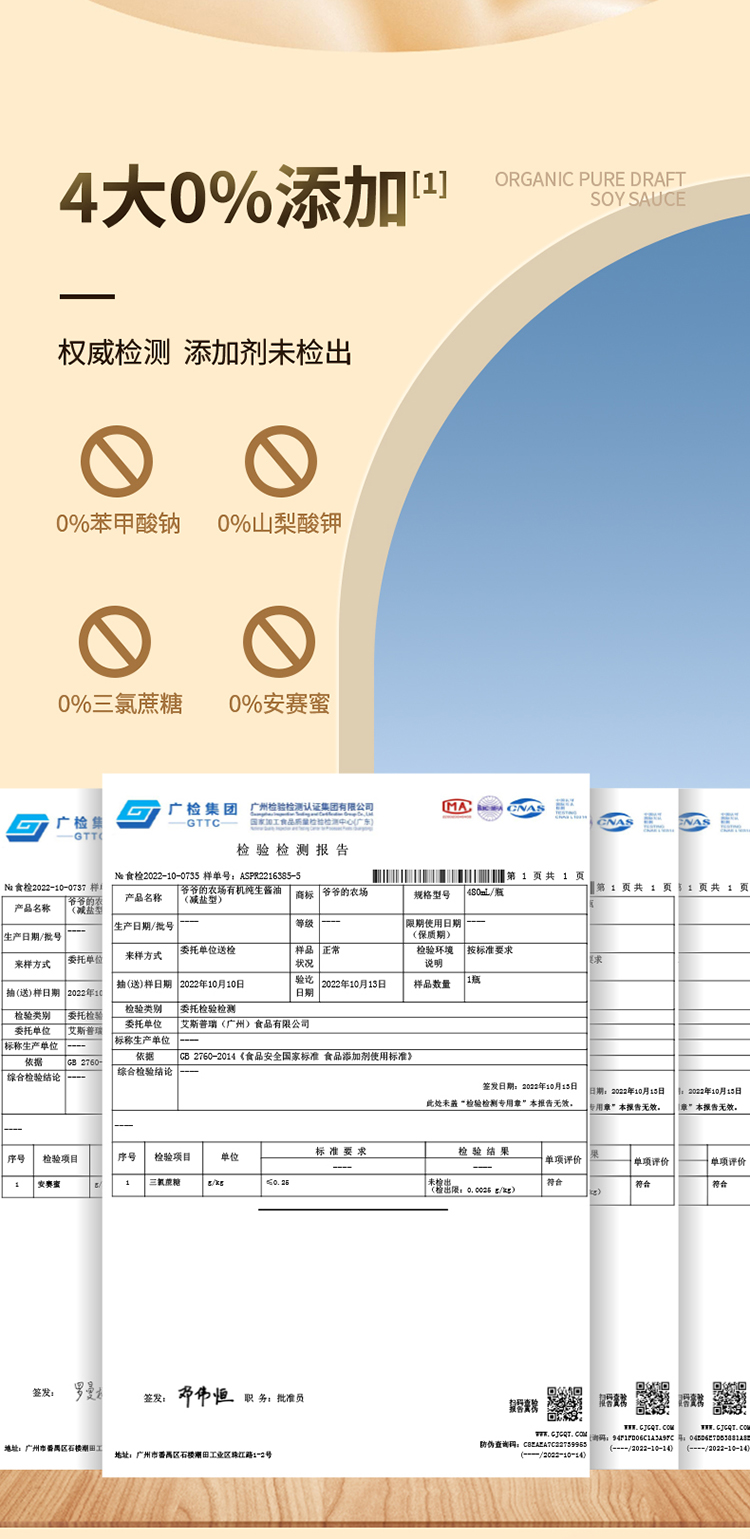The image size is (750, 1539).
Task: Click the 广州检验检测认证集团有限公司 header name
Action: (x=311, y=806)
